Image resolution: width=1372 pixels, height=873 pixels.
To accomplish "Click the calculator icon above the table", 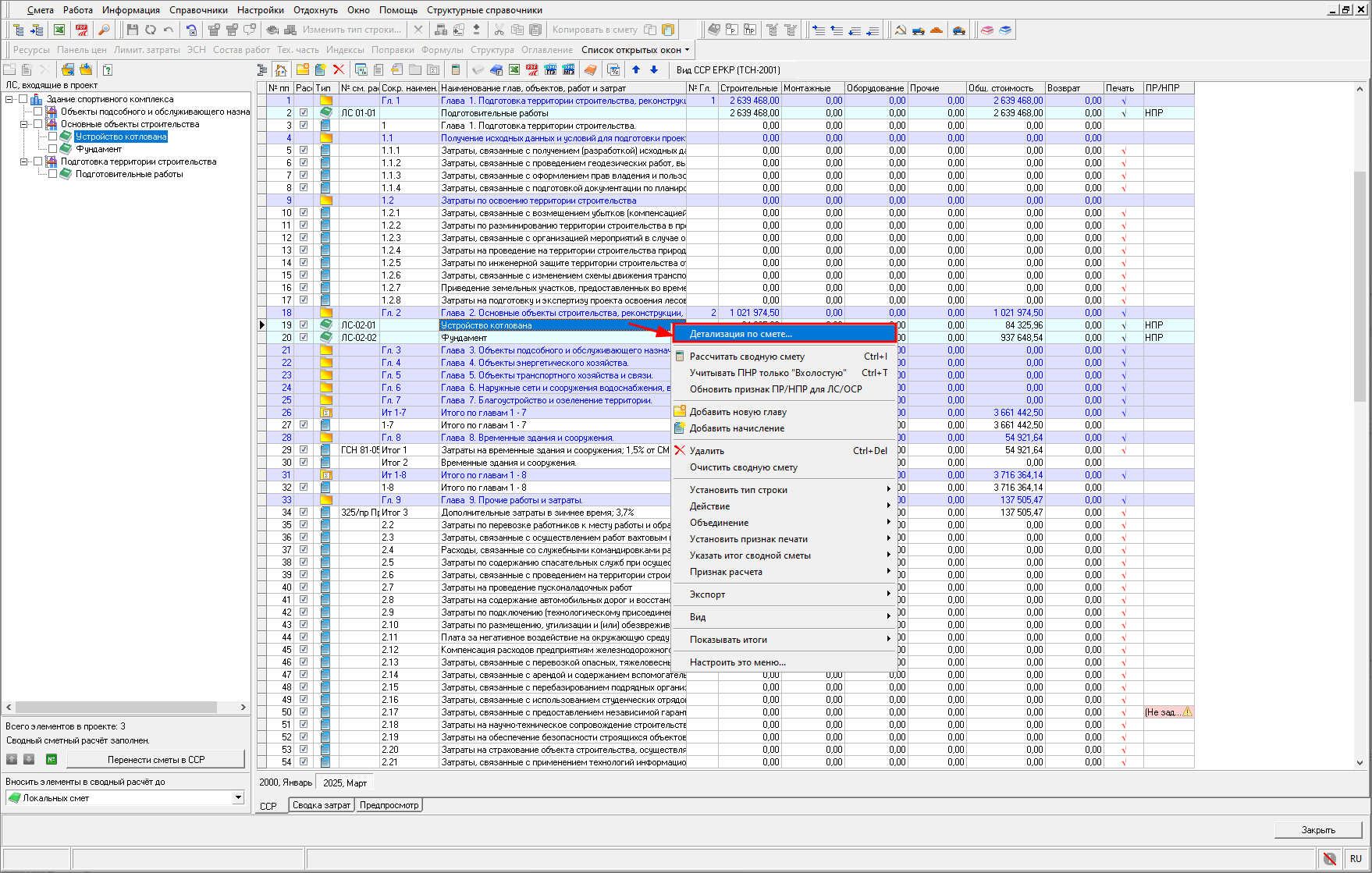I will [456, 70].
